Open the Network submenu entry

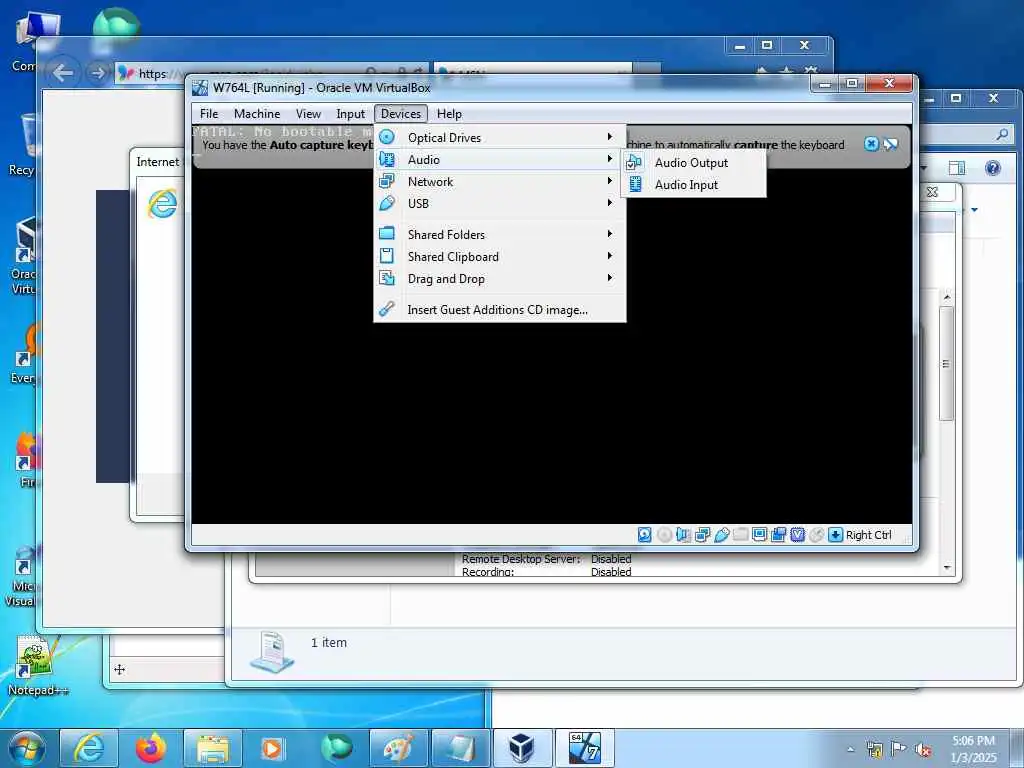500,182
